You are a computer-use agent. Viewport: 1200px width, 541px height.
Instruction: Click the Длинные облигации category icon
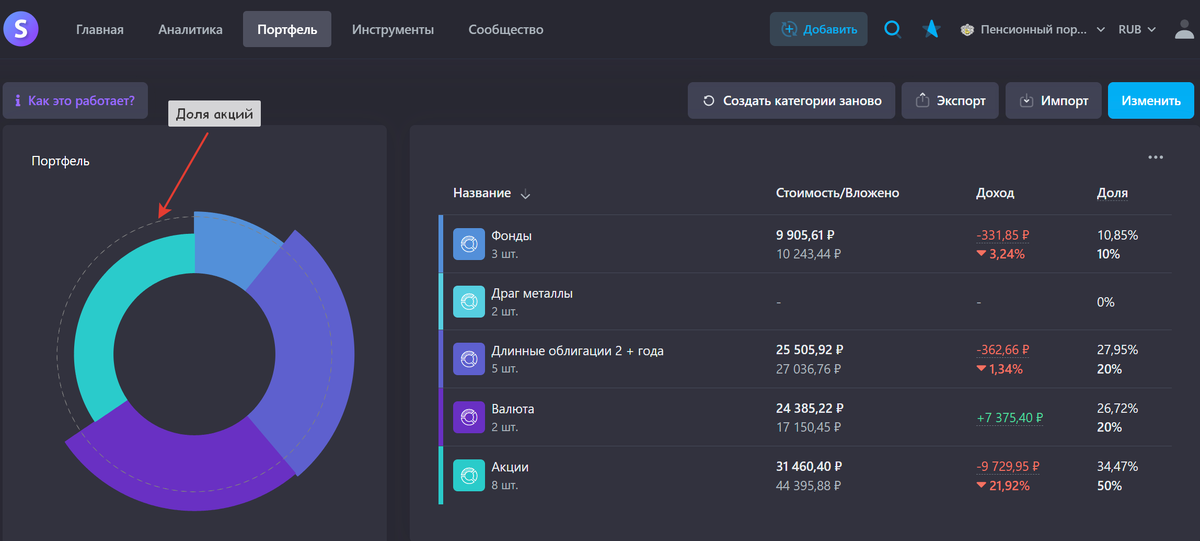pyautogui.click(x=469, y=359)
